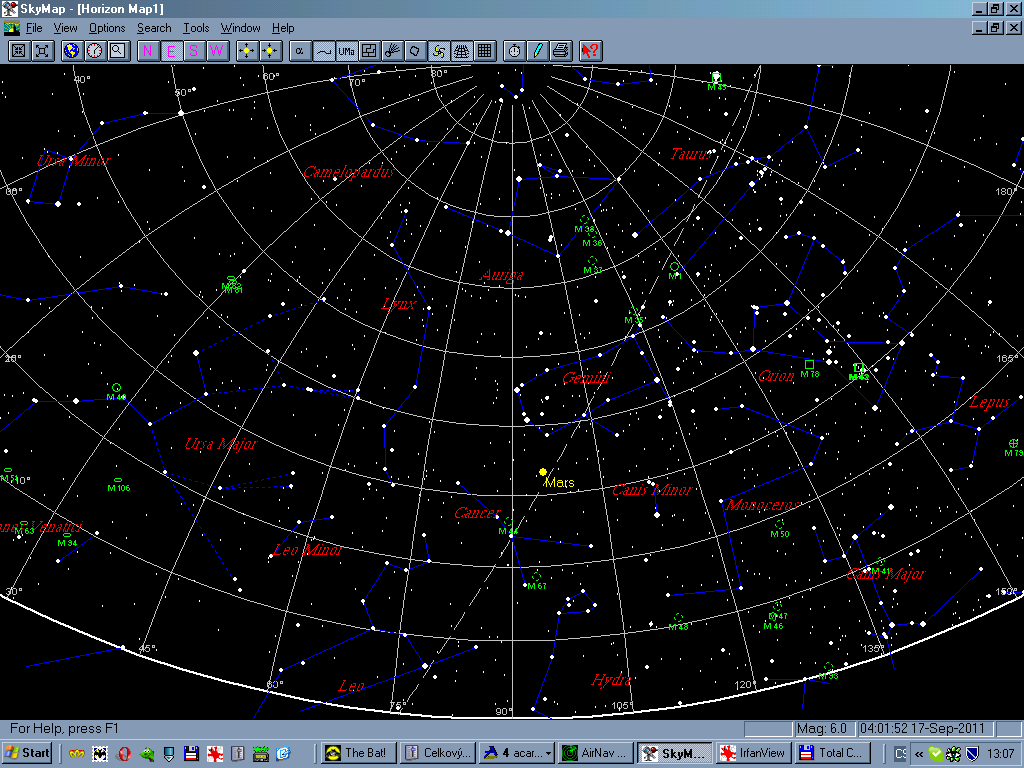Open the View menu

65,28
